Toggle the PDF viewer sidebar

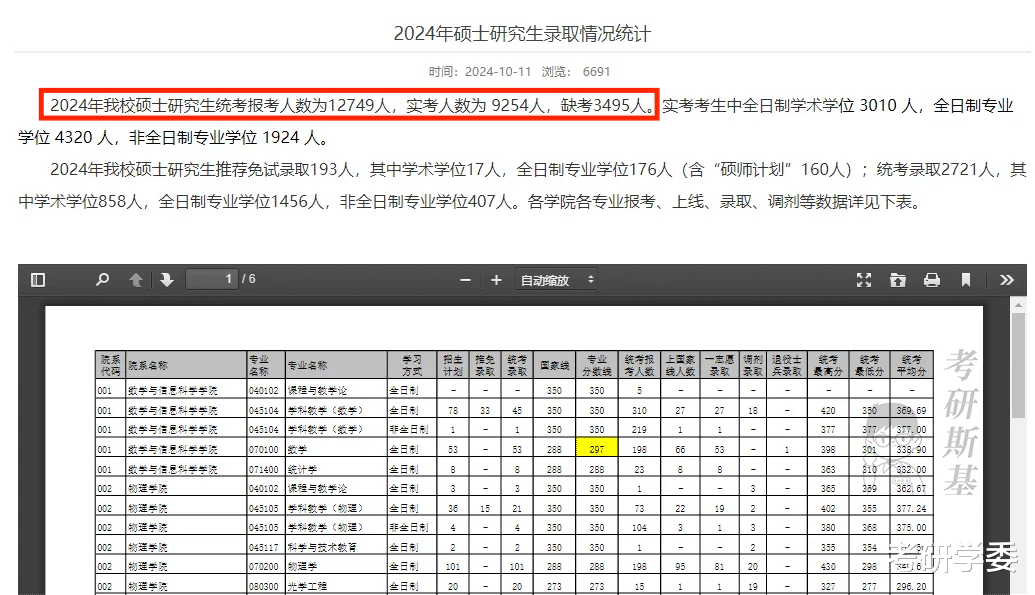pos(38,280)
